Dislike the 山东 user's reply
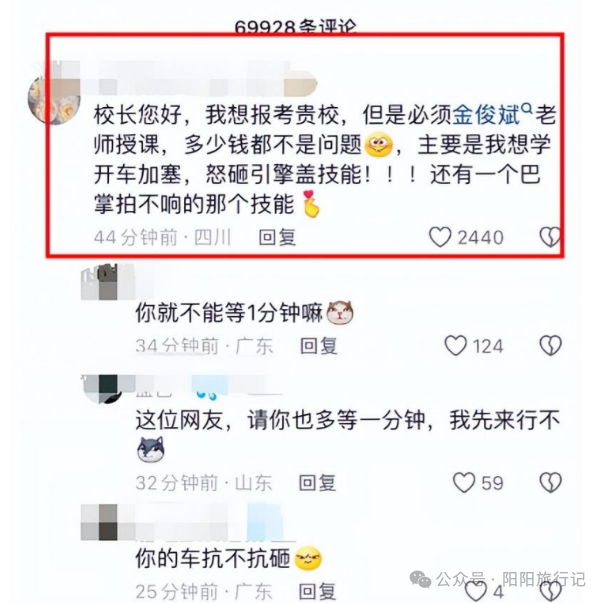The image size is (605, 603). click(550, 482)
